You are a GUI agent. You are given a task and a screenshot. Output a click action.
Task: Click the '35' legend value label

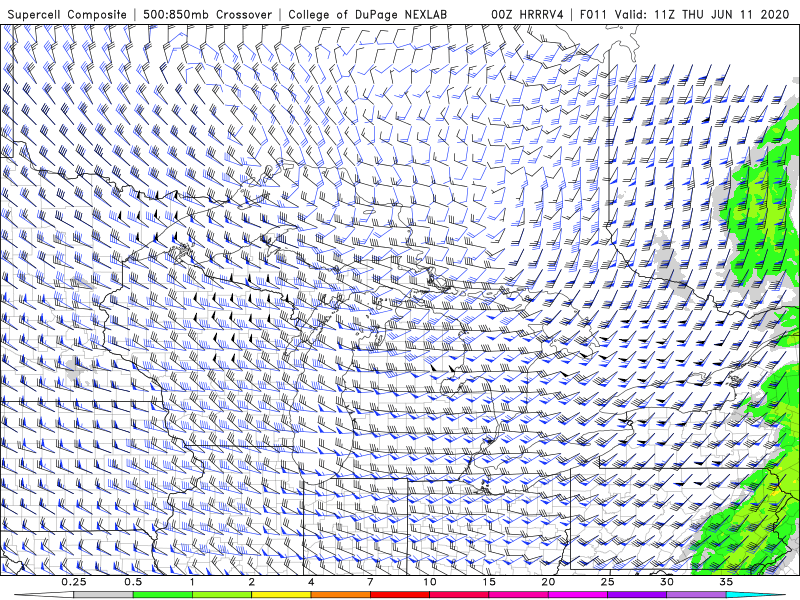click(726, 582)
